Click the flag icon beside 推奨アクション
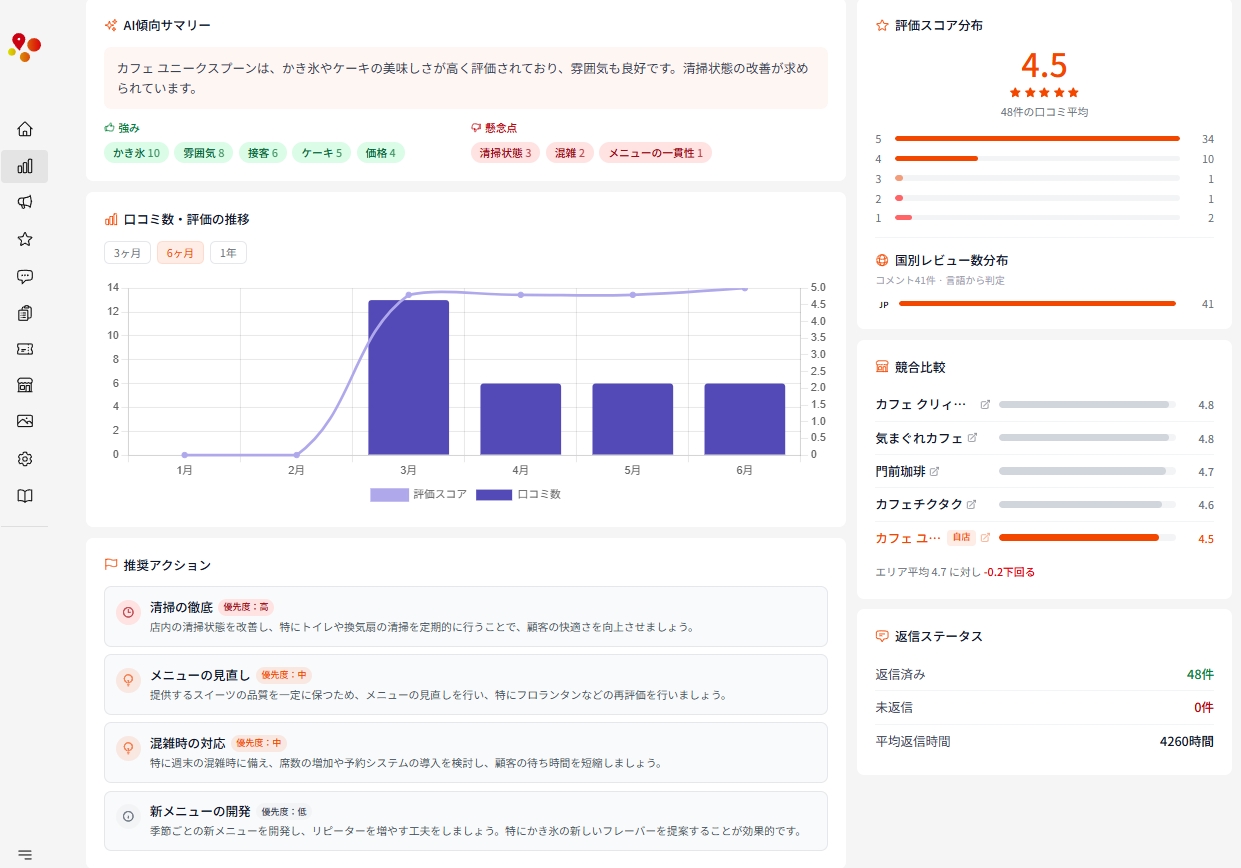 tap(111, 565)
